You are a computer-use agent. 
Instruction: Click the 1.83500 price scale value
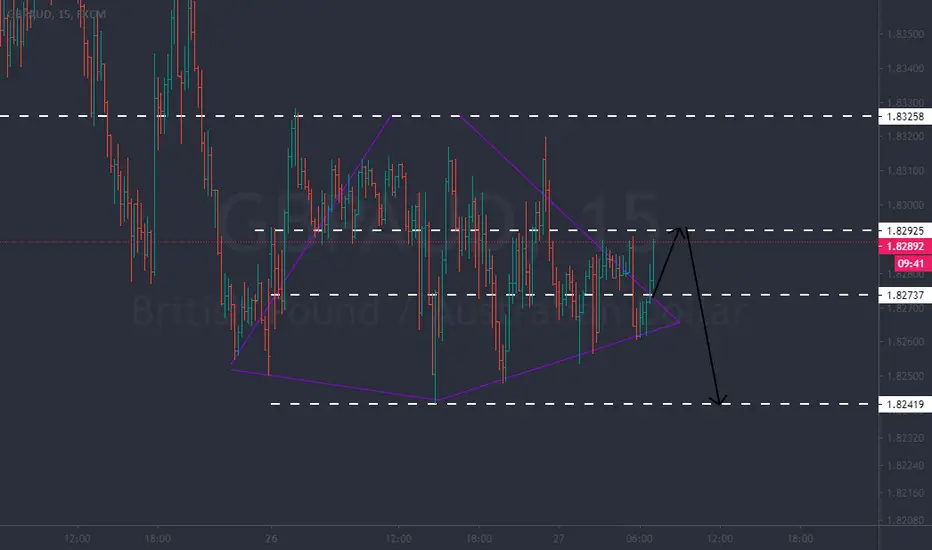click(905, 34)
